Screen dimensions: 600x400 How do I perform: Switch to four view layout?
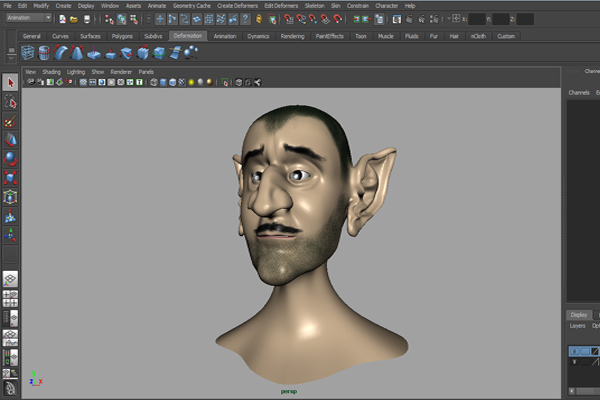tap(10, 299)
